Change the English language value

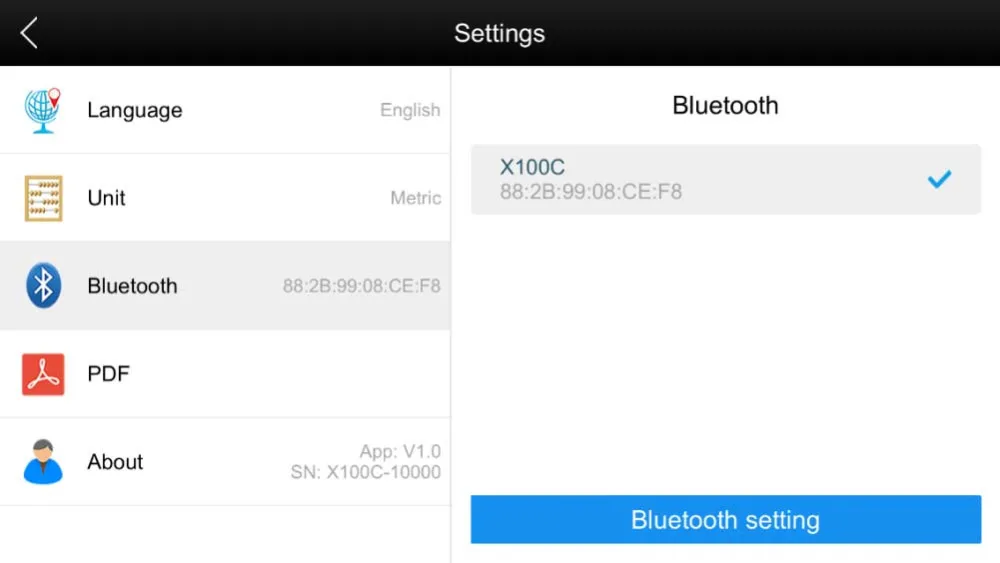click(x=410, y=110)
